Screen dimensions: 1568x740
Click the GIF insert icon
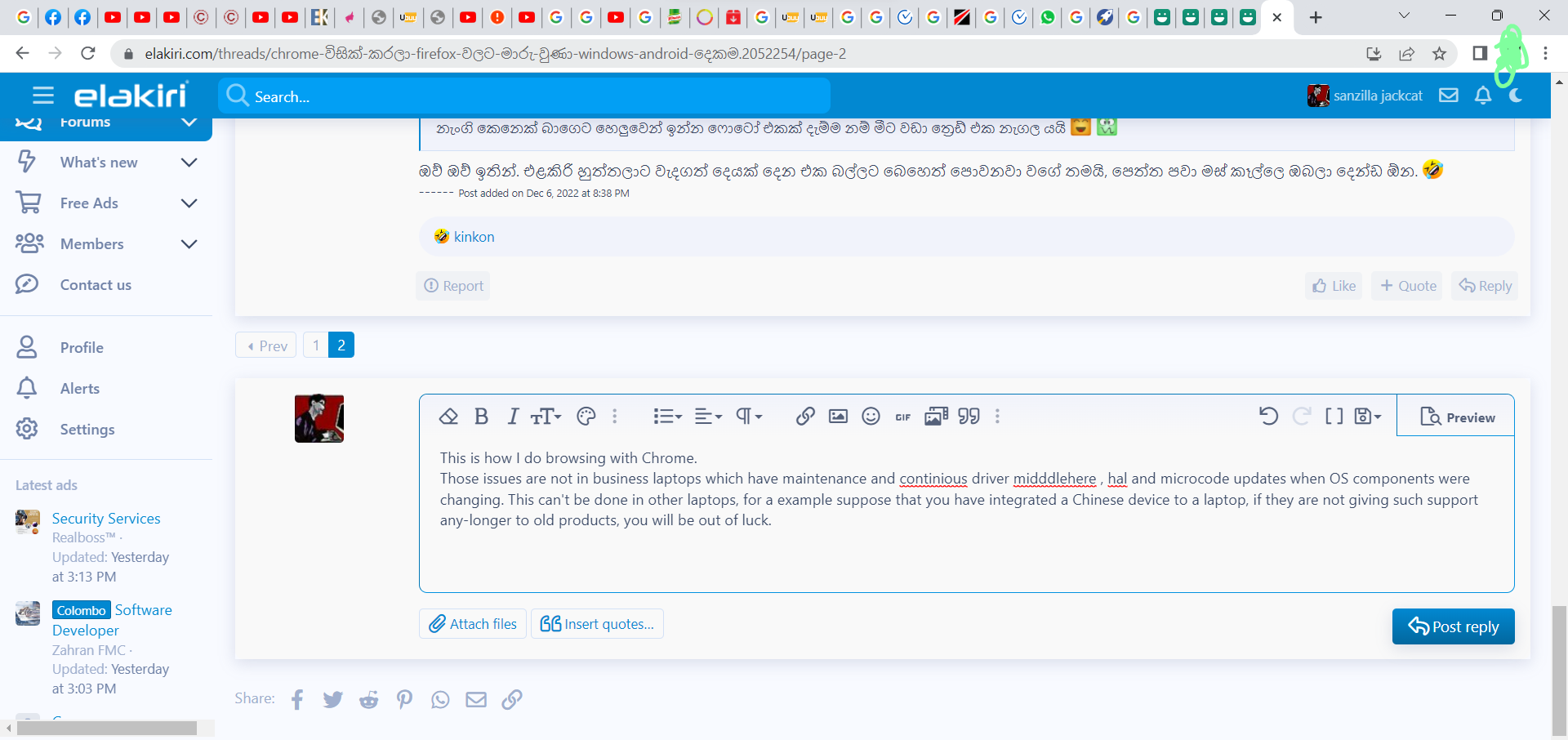(902, 417)
